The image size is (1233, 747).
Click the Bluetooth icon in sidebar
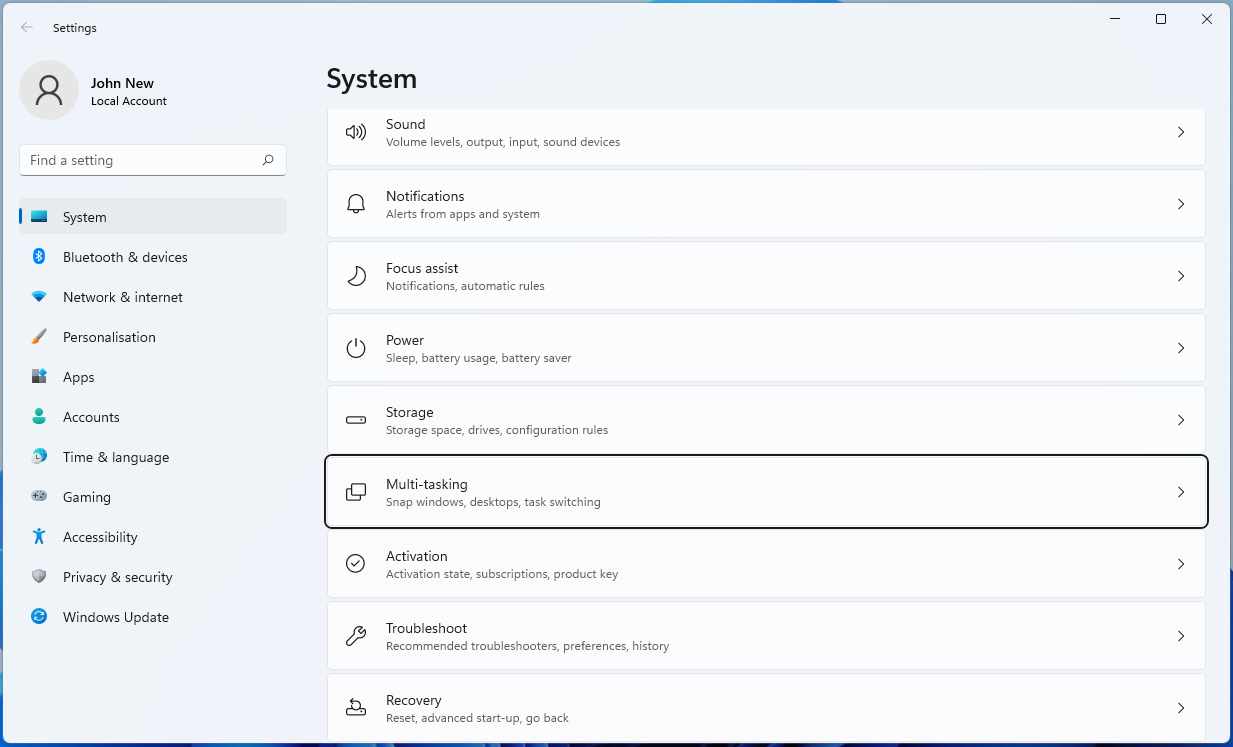[x=39, y=257]
